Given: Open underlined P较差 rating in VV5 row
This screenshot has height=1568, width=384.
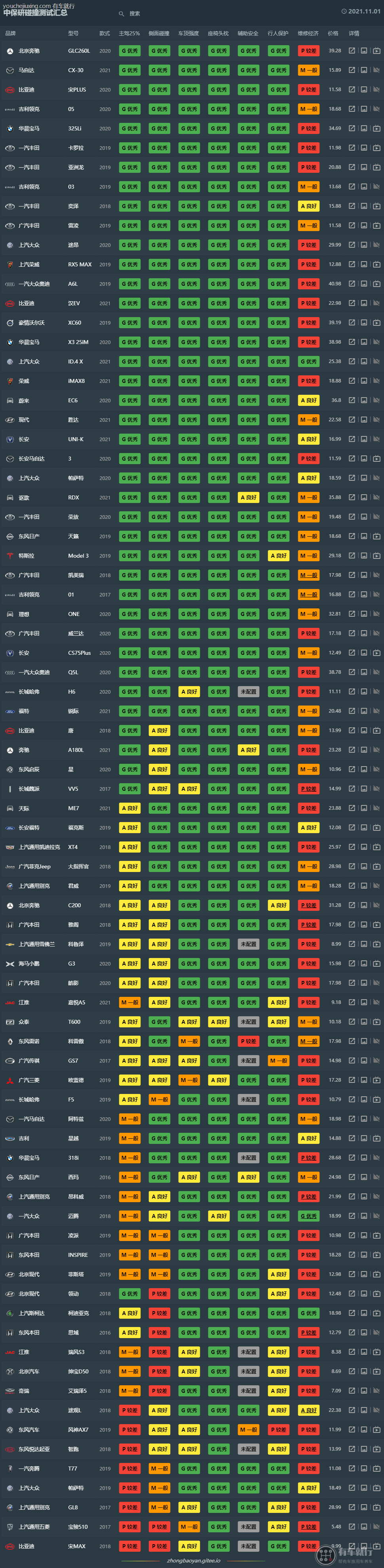Looking at the screenshot, I should pos(309,789).
